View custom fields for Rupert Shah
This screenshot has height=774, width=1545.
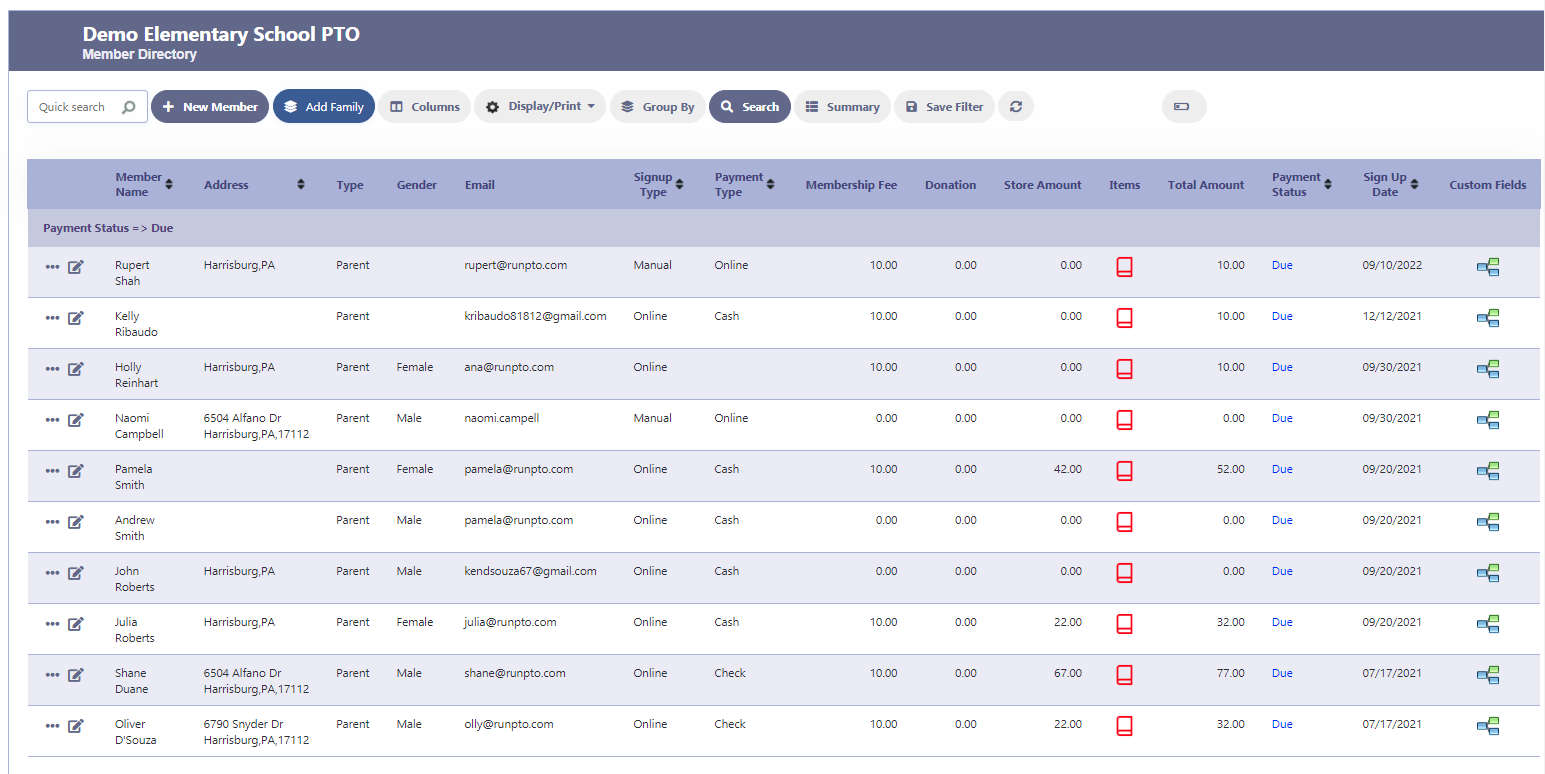pyautogui.click(x=1488, y=267)
